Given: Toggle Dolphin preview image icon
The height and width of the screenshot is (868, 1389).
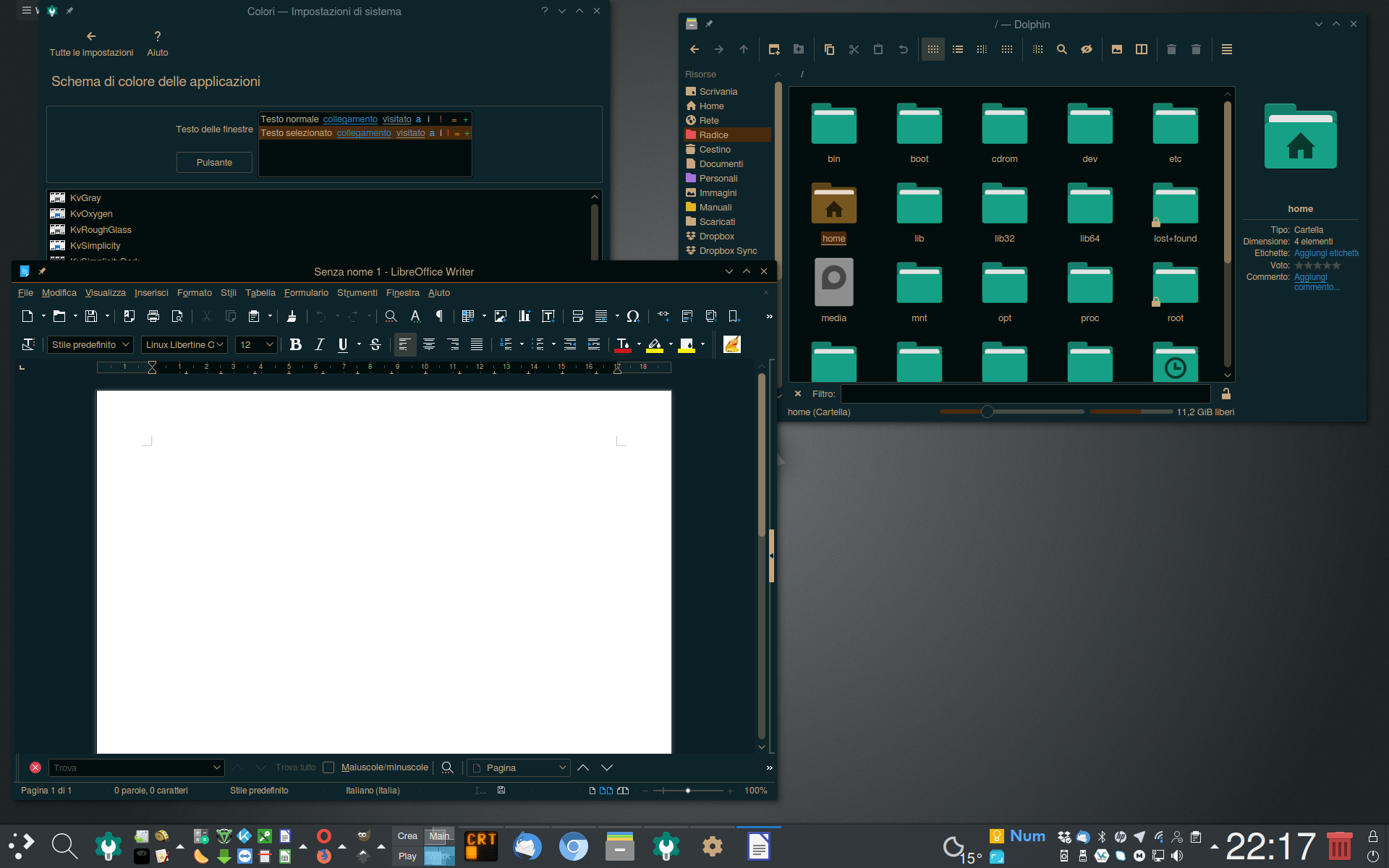Looking at the screenshot, I should (x=1117, y=49).
